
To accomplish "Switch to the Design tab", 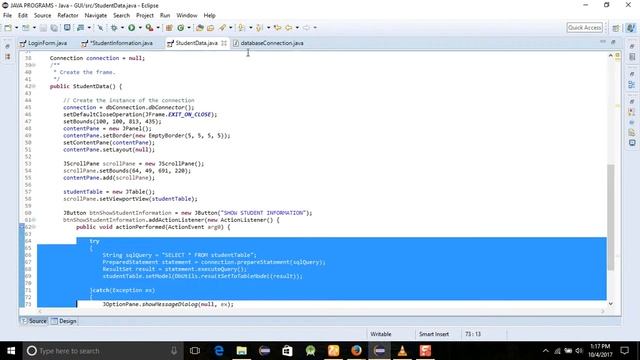I will [64, 321].
